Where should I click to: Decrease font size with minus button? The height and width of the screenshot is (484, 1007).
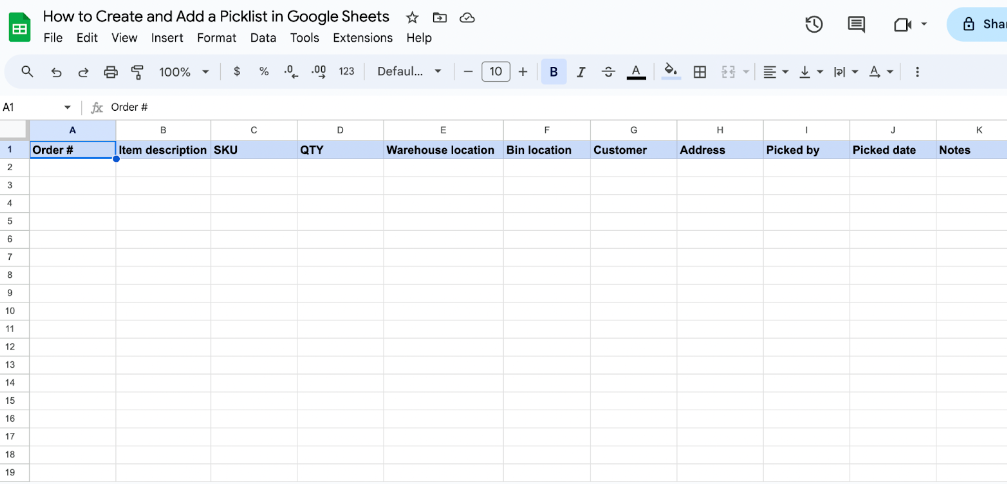point(468,72)
